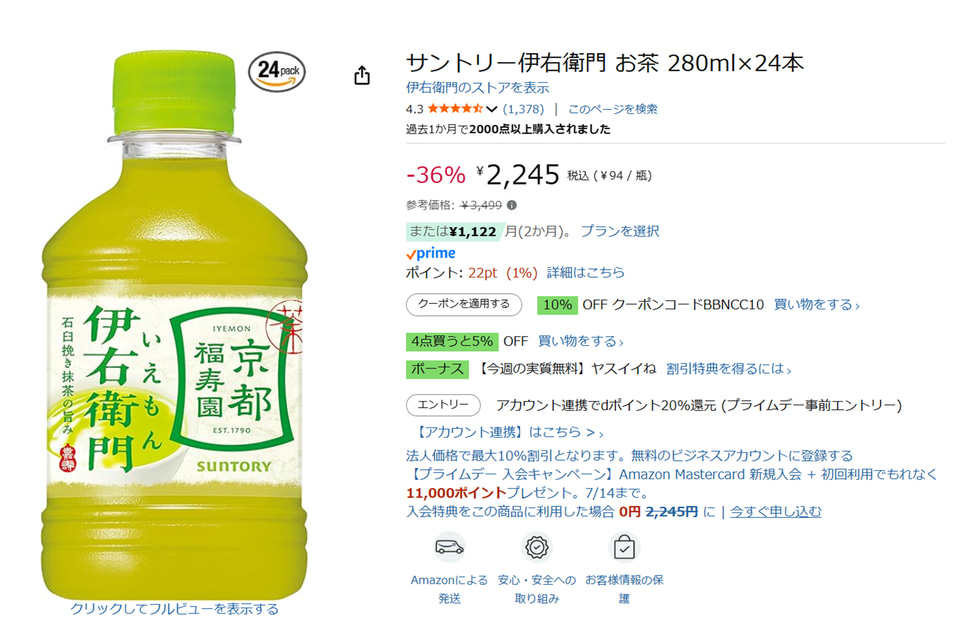Click the 24 pack badge icon
960x640 pixels.
(277, 72)
